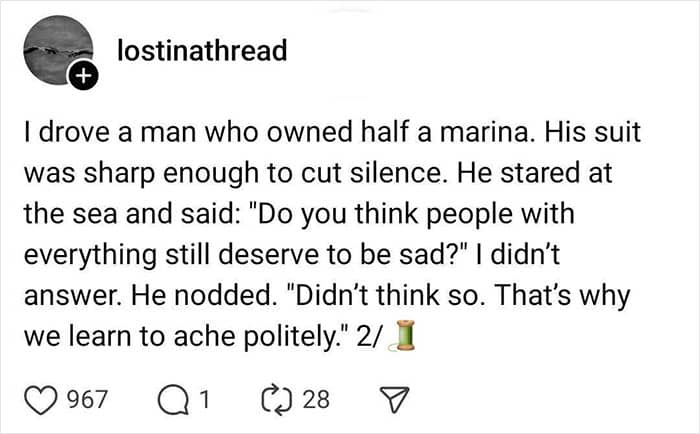Like the post with the heart icon

coord(41,400)
